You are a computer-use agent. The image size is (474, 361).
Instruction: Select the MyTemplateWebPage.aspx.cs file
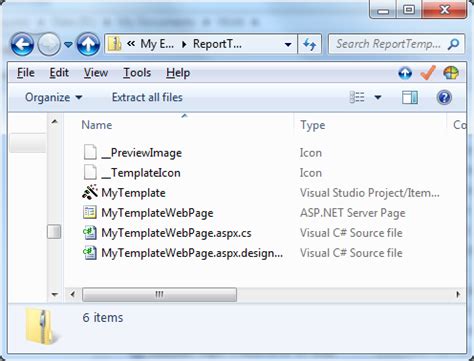pos(176,233)
